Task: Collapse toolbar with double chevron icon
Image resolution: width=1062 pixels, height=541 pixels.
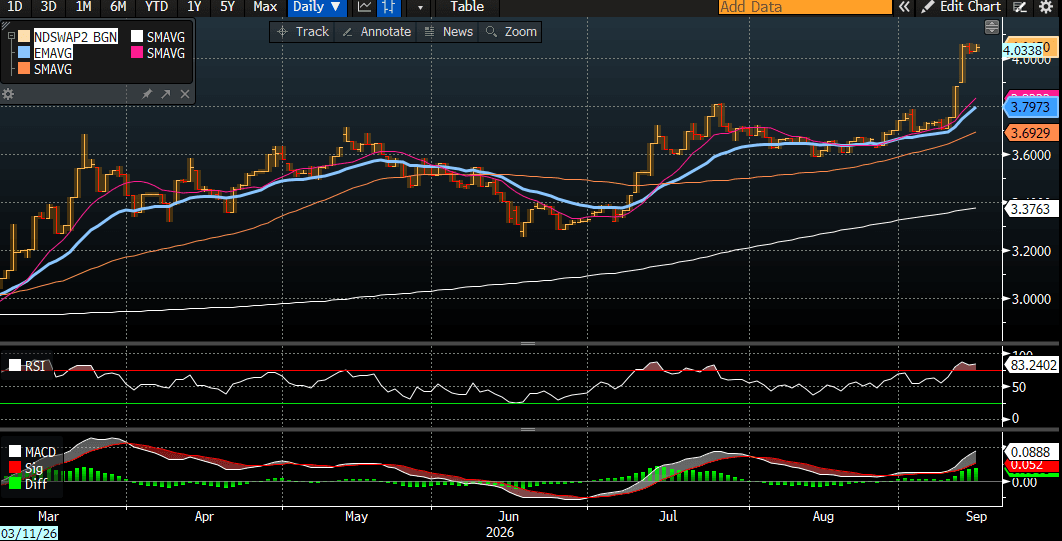Action: 904,7
